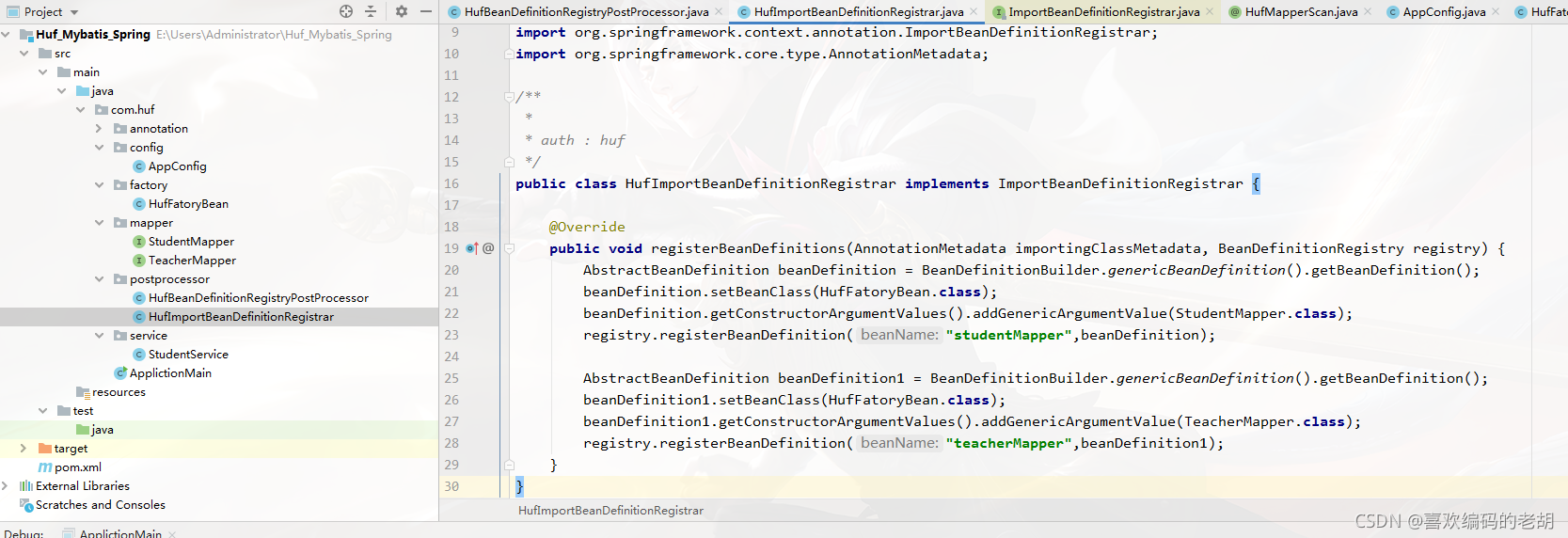The width and height of the screenshot is (1568, 538).
Task: Click the "studentMapper" string literal
Action: click(x=1009, y=335)
